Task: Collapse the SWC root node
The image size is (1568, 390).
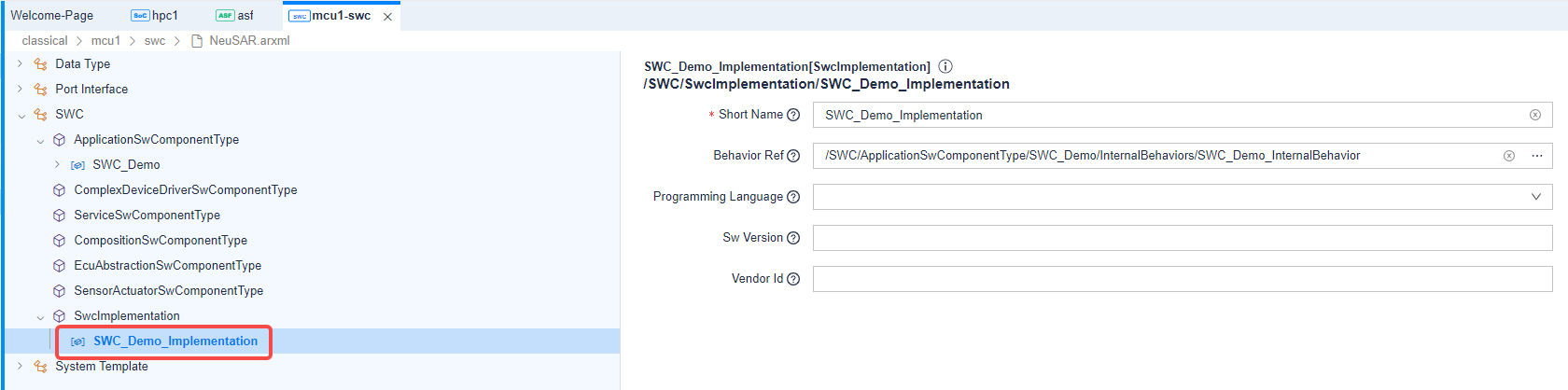Action: (x=21, y=115)
